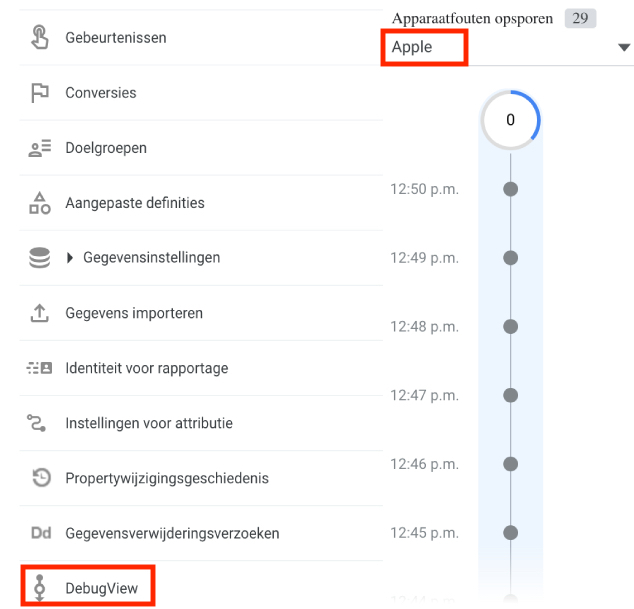The image size is (634, 609).
Task: Click the Conversies flag icon
Action: tap(40, 93)
